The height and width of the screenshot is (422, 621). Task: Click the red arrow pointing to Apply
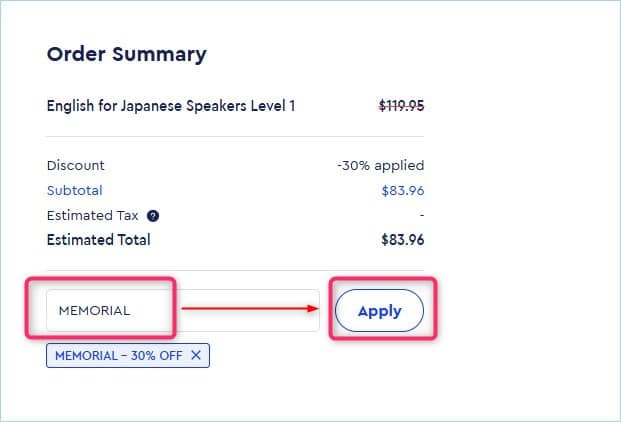click(x=250, y=308)
